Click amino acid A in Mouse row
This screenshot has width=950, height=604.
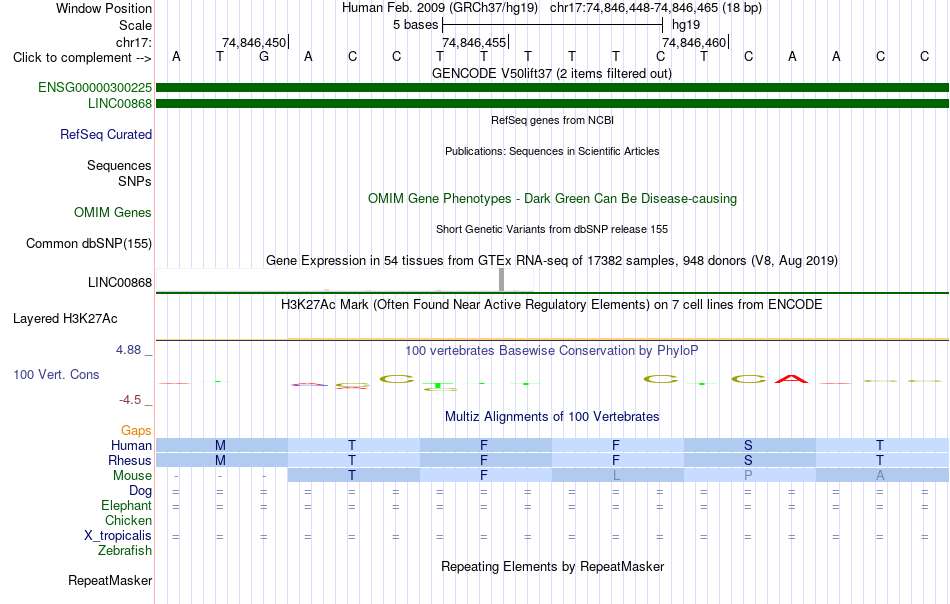(x=880, y=476)
